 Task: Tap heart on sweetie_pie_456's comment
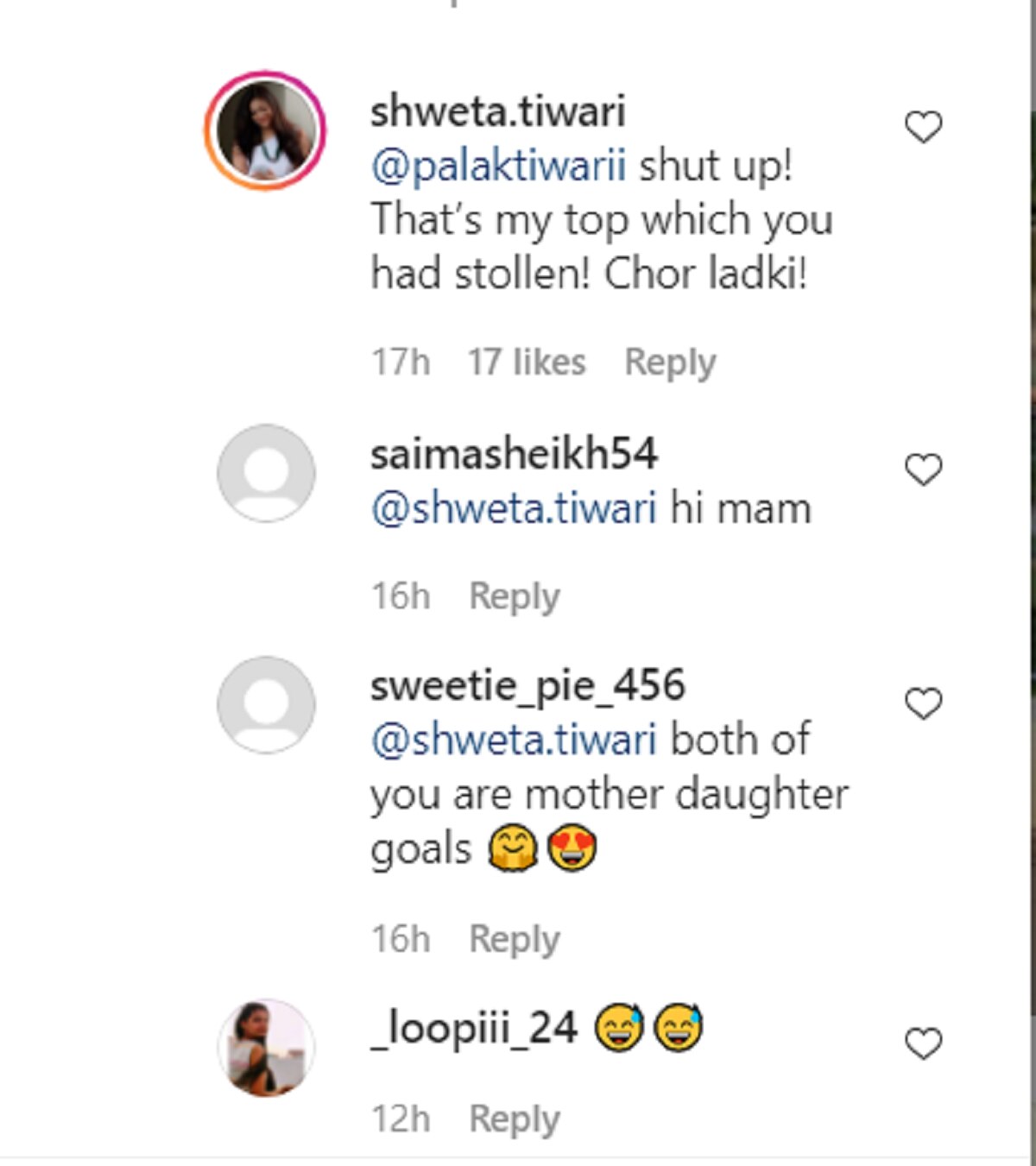point(923,703)
